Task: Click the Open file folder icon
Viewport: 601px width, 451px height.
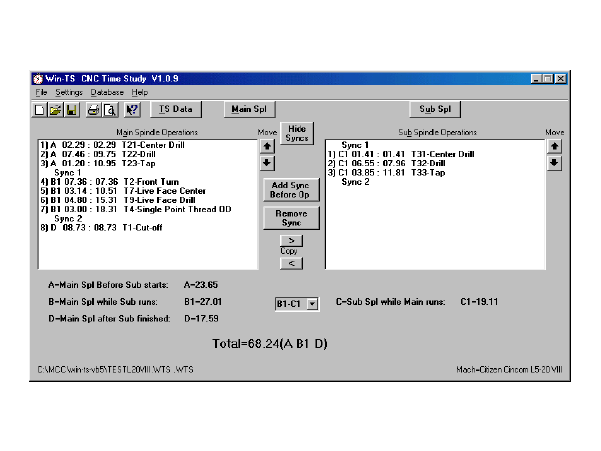Action: [54, 109]
